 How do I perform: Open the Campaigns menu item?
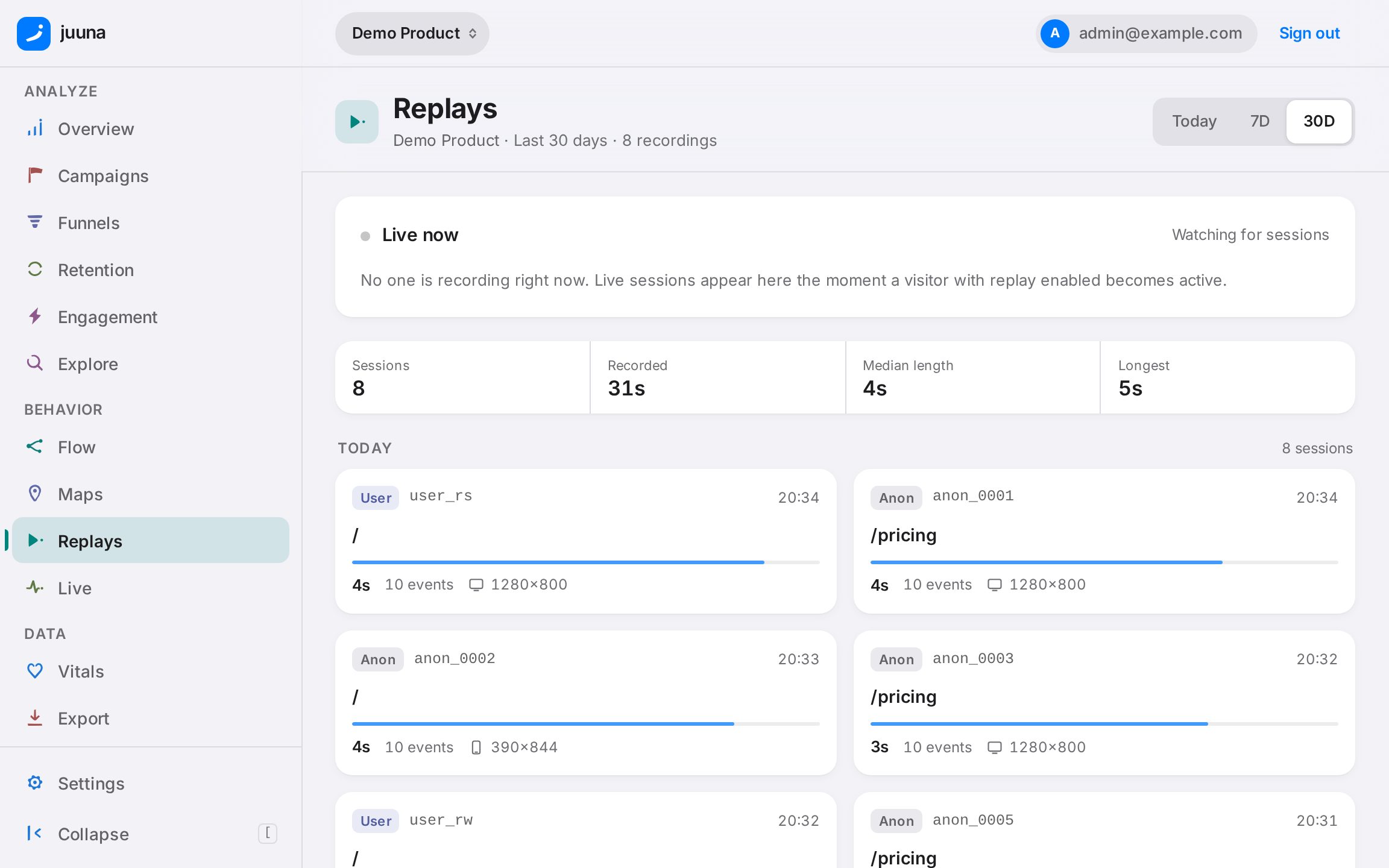tap(151, 175)
